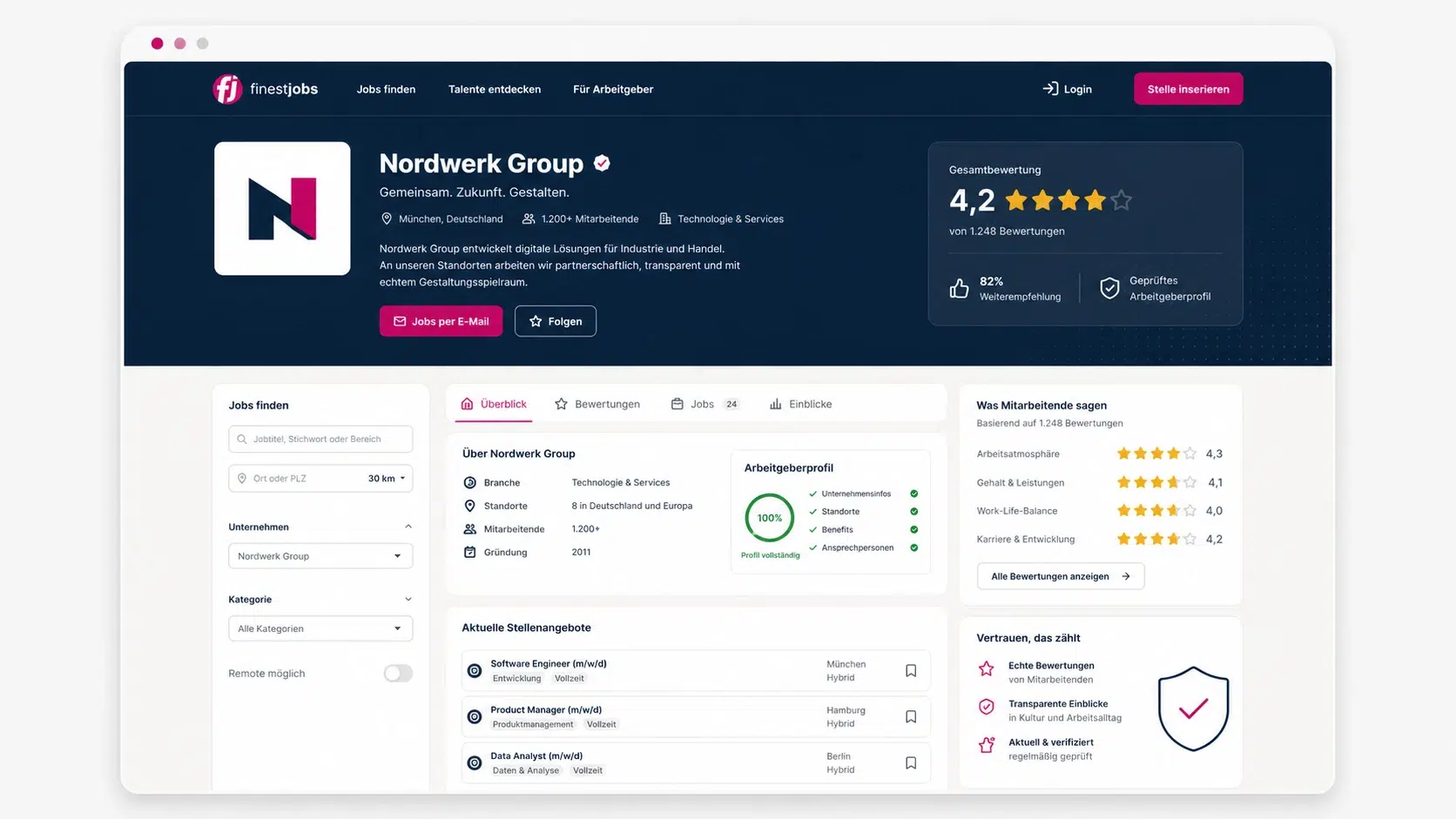Open the Einblicke tab

(801, 404)
